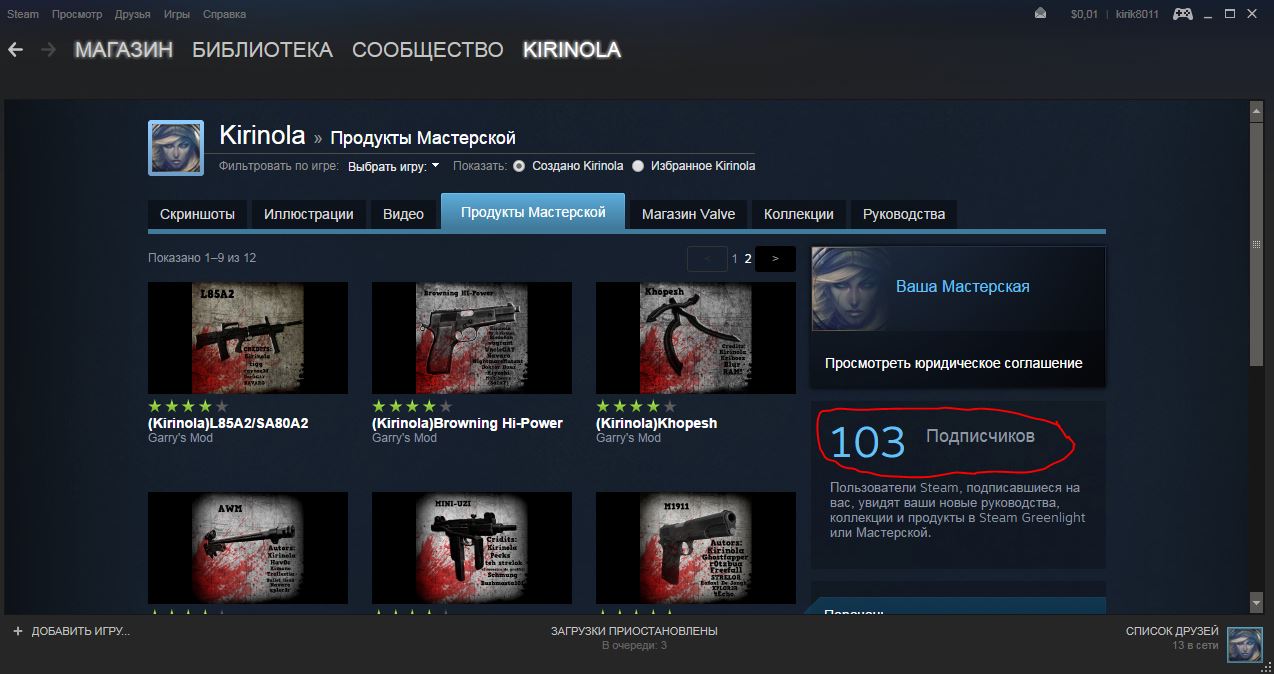1274x674 pixels.
Task: Click the previous page arrow button
Action: (708, 259)
